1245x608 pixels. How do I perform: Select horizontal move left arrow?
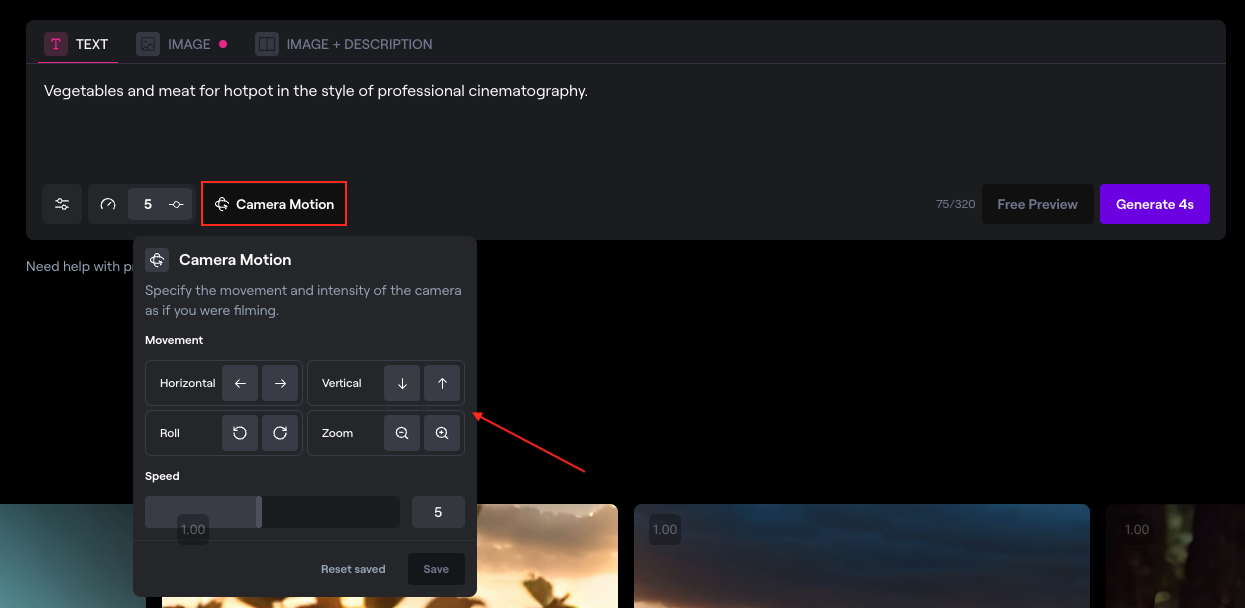click(x=240, y=383)
